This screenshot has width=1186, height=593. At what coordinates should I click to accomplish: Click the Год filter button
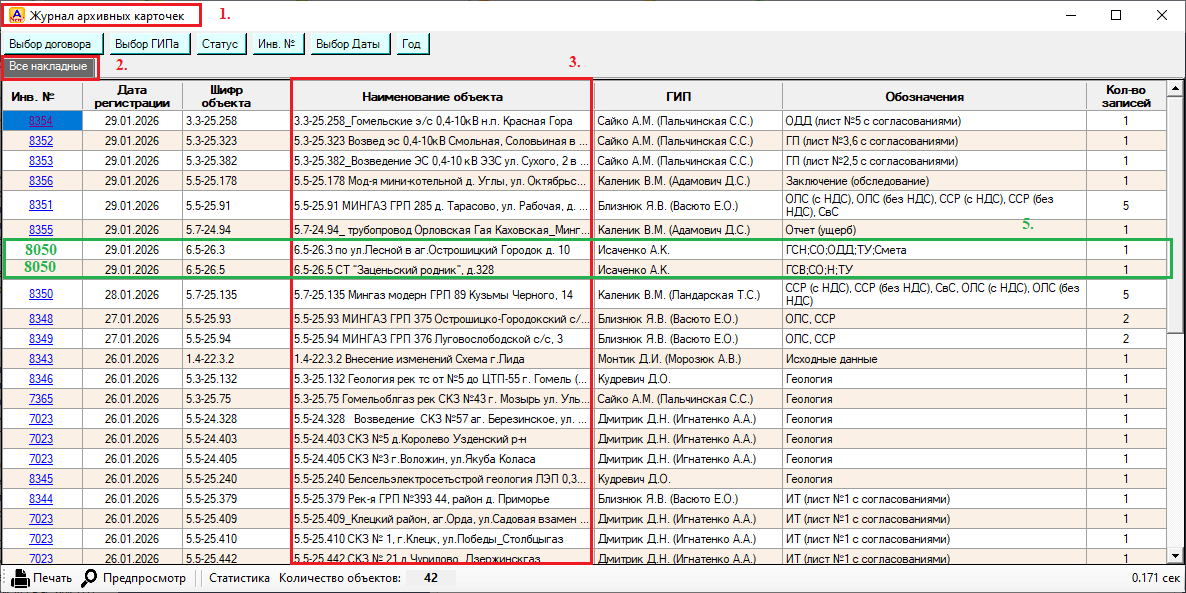pyautogui.click(x=410, y=44)
